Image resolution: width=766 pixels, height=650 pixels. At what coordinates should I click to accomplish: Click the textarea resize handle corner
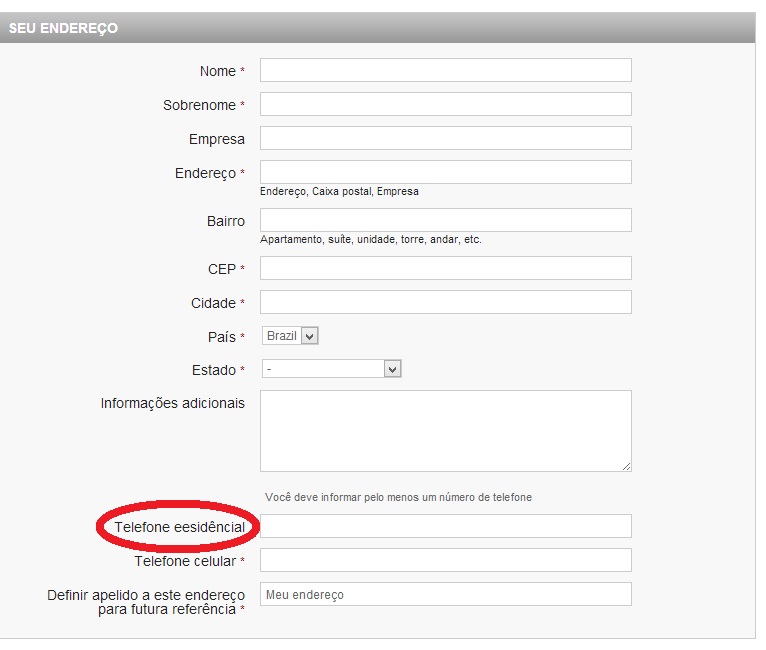pos(626,467)
